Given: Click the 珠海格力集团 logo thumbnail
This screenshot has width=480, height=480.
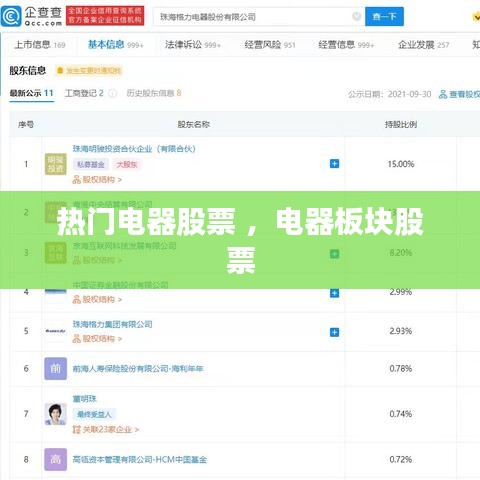Looking at the screenshot, I should point(56,331).
